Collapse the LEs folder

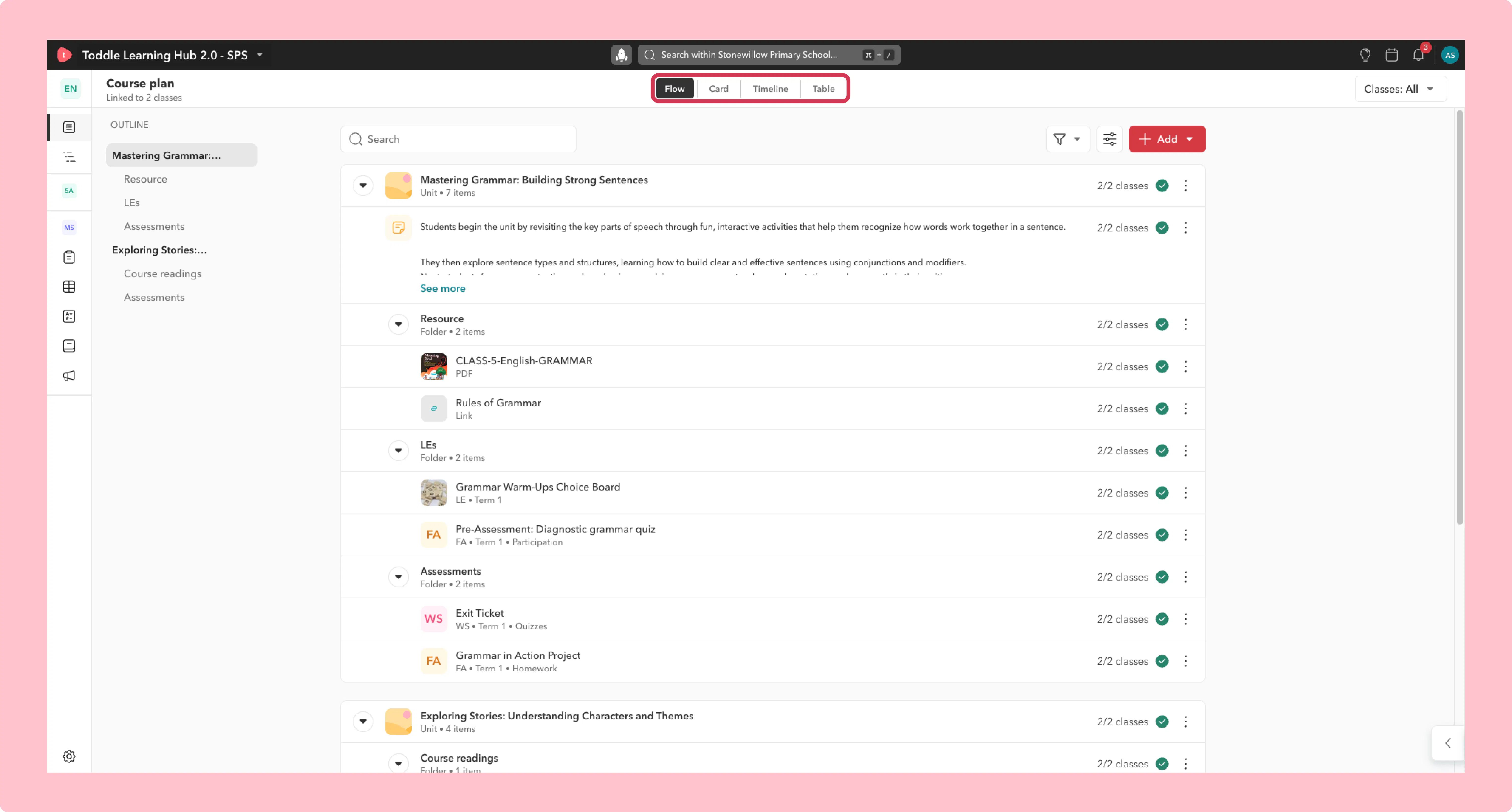pos(398,451)
